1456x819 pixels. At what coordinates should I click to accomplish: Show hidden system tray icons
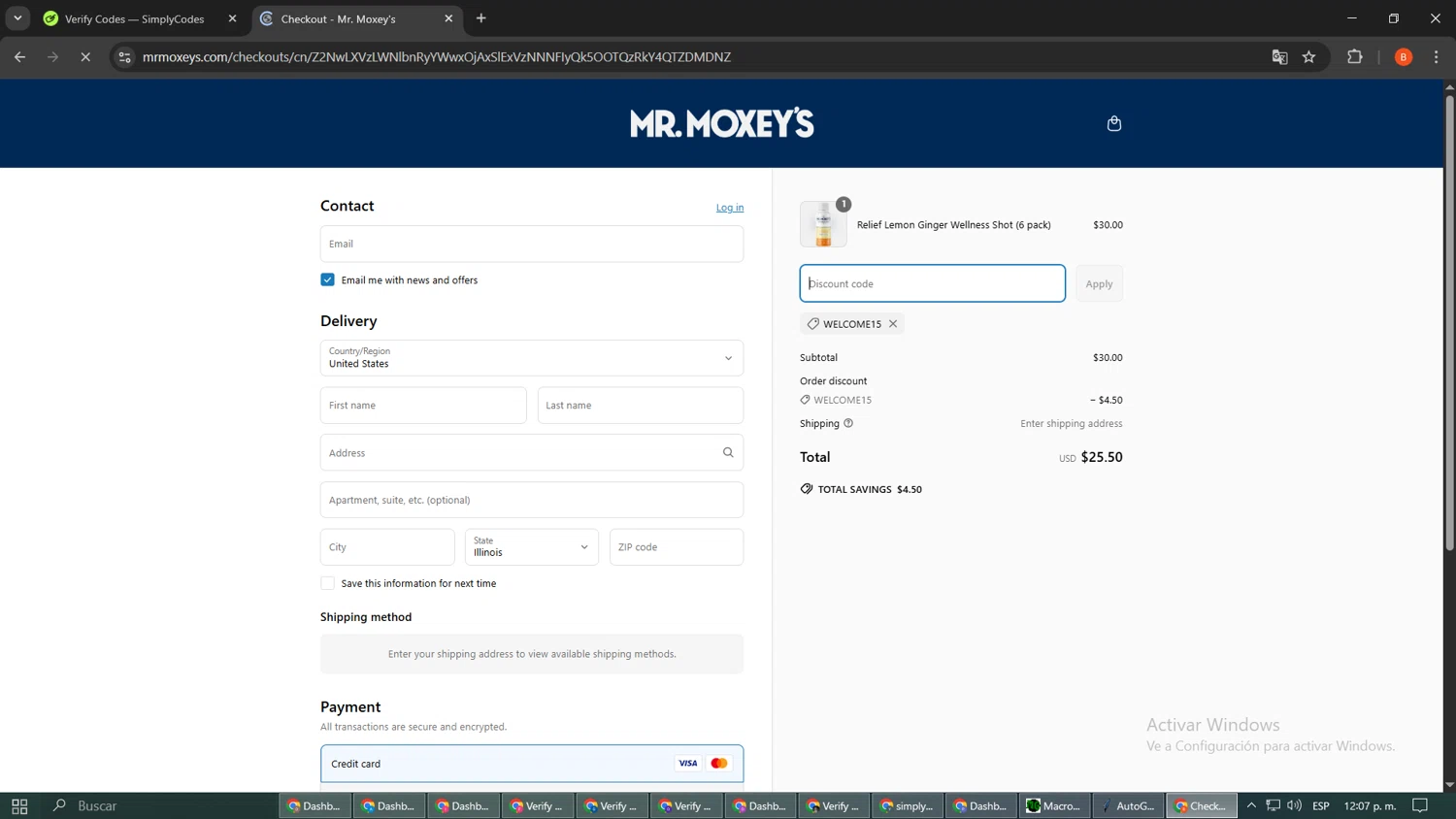[1251, 805]
